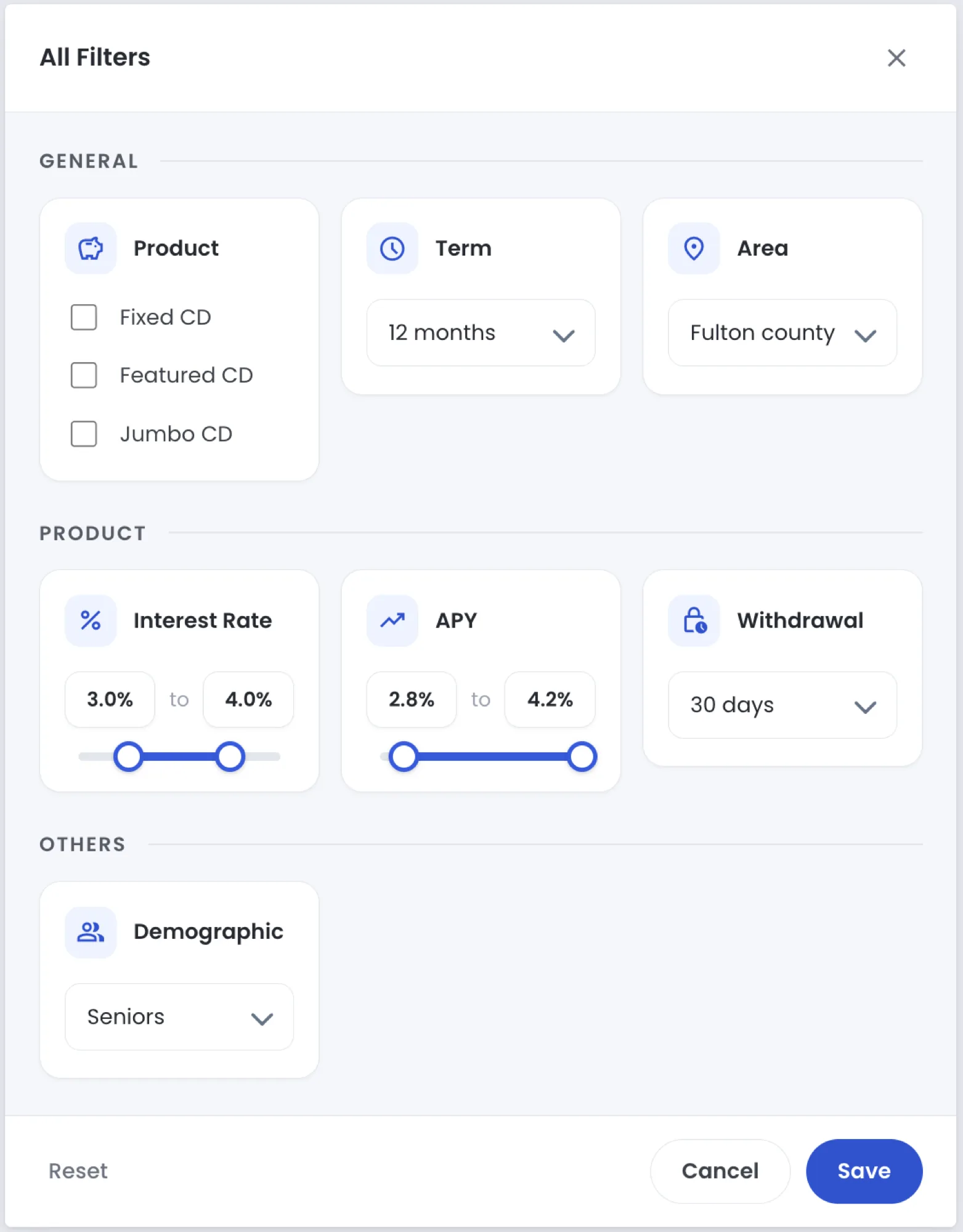Image resolution: width=963 pixels, height=1232 pixels.
Task: Click the Jumbo CD label
Action: (x=176, y=434)
